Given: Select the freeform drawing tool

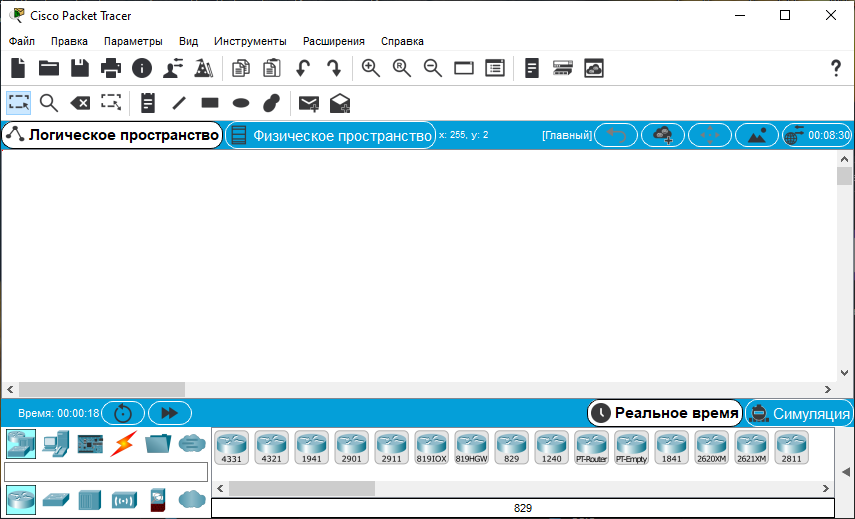Looking at the screenshot, I should pyautogui.click(x=272, y=102).
